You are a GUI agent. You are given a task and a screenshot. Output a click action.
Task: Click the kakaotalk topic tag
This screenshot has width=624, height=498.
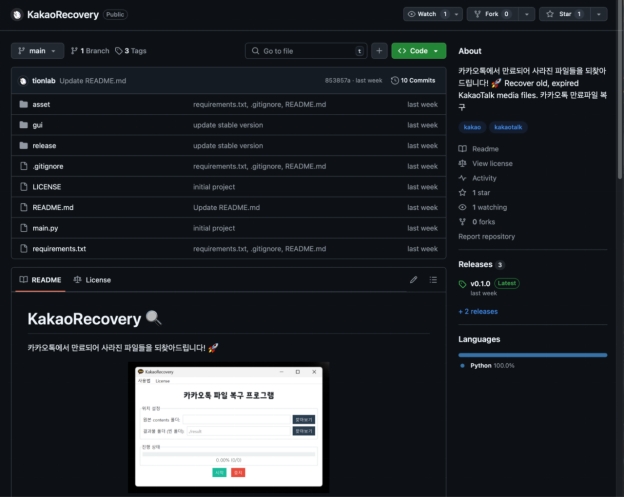[x=511, y=127]
